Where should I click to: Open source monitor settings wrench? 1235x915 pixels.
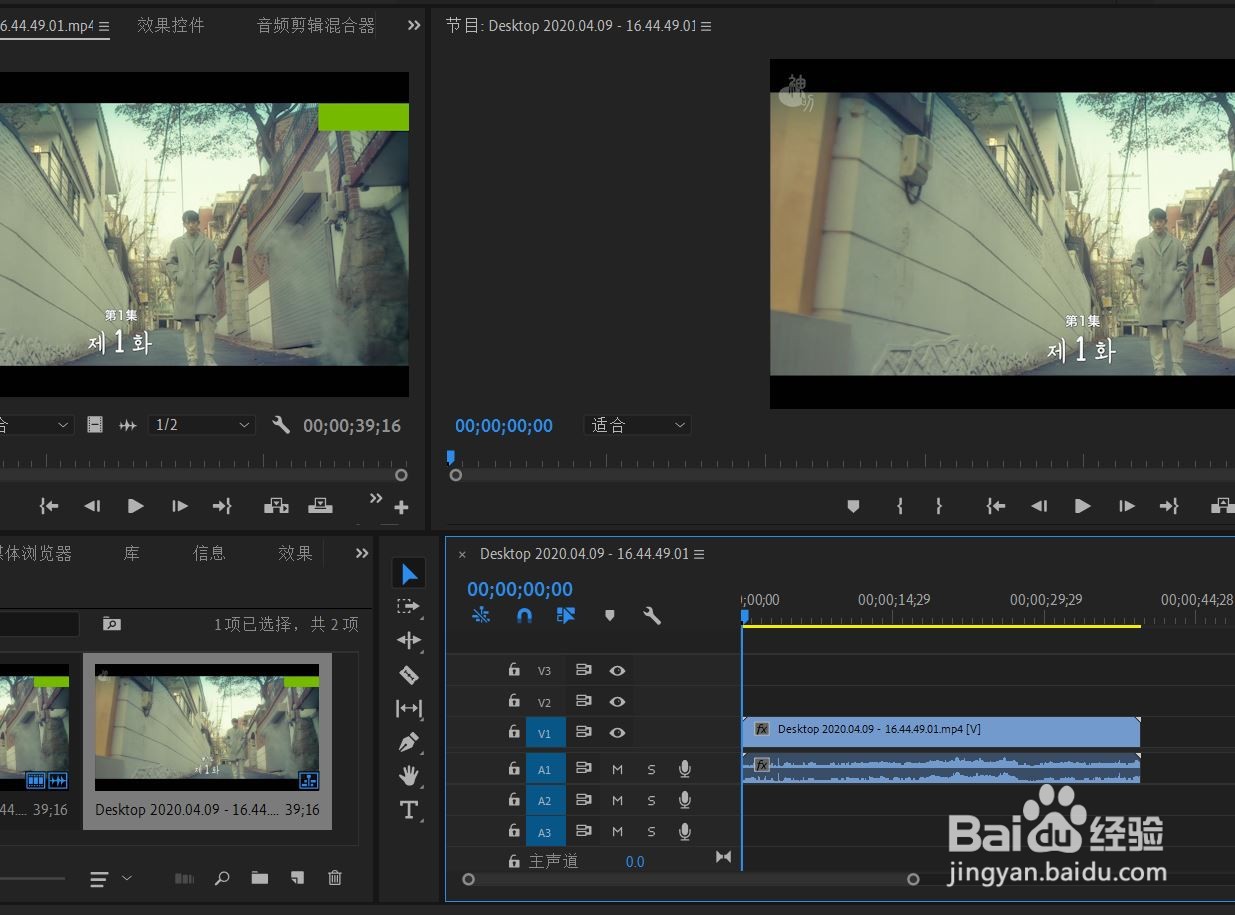point(281,425)
